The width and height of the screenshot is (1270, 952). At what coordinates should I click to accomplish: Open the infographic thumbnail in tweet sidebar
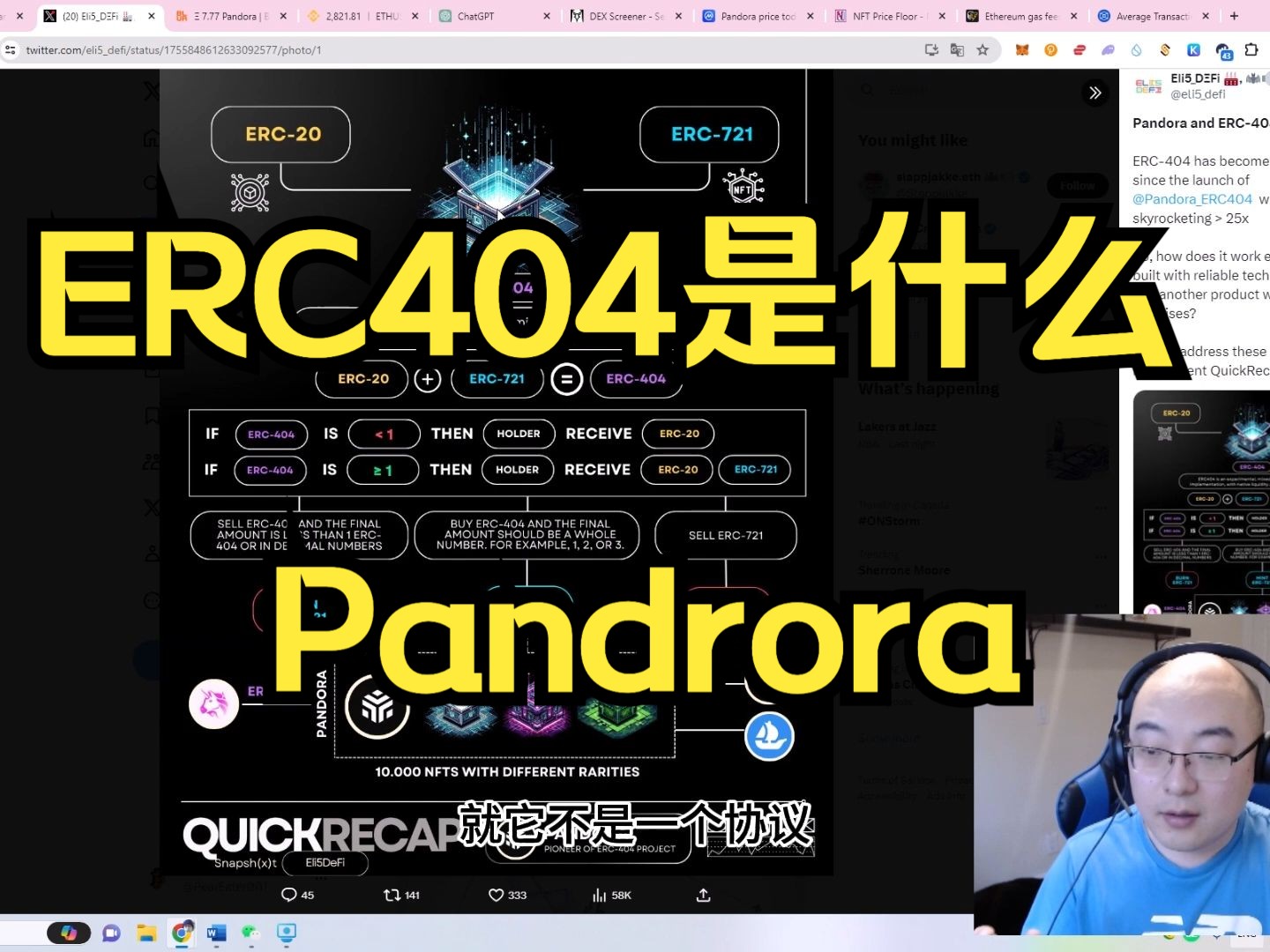pyautogui.click(x=1201, y=502)
